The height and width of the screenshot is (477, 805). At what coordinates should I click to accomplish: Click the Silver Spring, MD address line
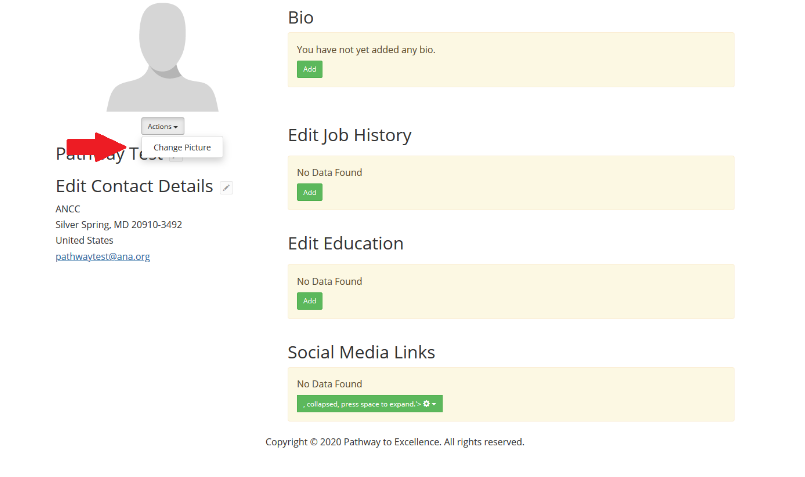coord(118,224)
